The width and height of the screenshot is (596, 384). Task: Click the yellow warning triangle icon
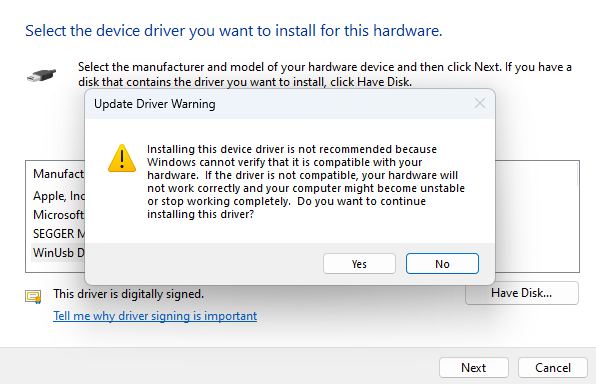tap(122, 158)
